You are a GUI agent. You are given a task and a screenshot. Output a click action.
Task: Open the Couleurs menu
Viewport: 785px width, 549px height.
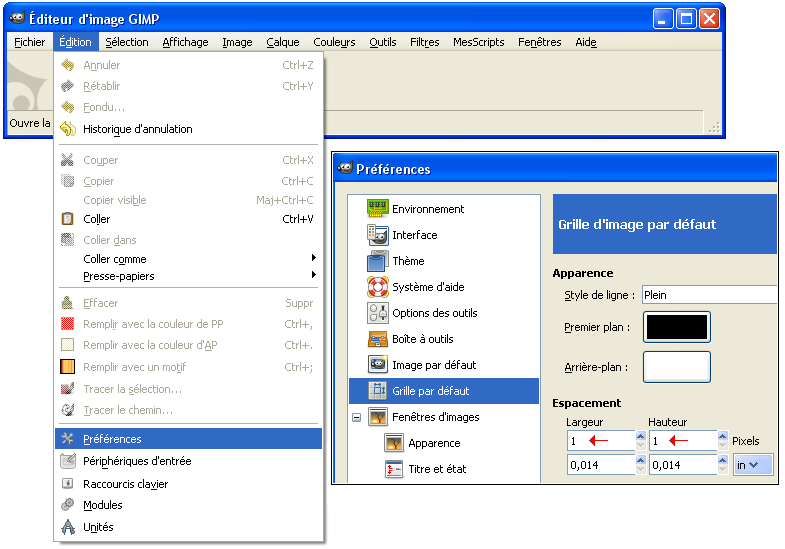click(334, 42)
